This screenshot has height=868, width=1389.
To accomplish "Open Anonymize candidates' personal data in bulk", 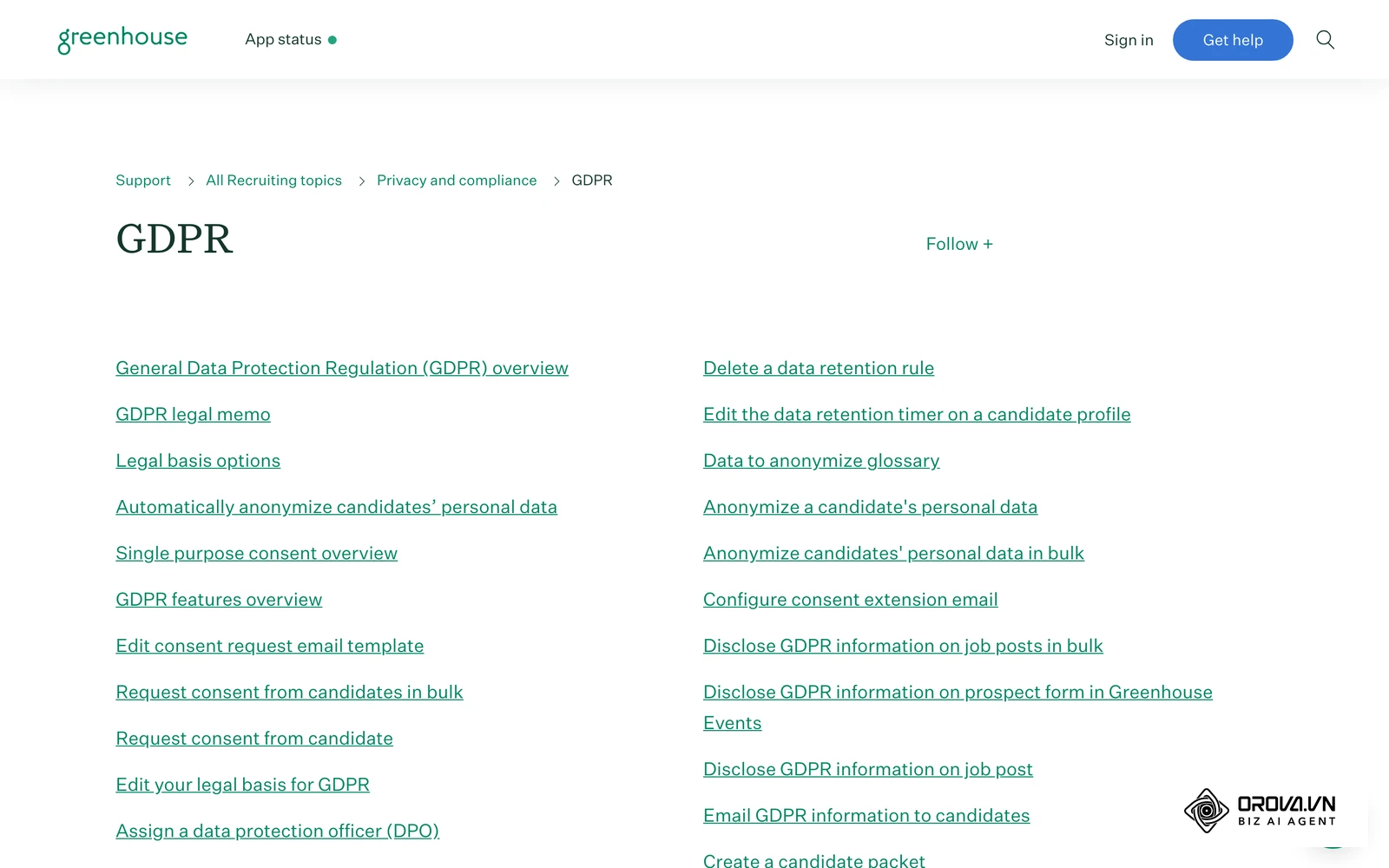I will (x=893, y=553).
